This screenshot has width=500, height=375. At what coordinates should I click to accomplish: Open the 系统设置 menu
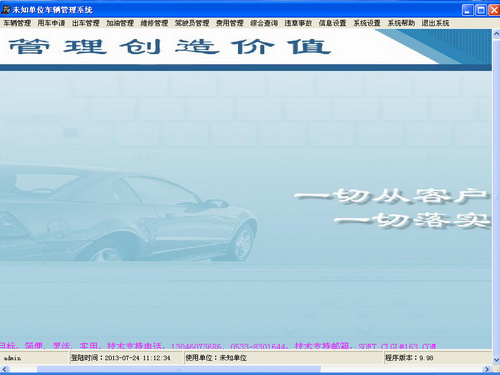click(x=367, y=23)
